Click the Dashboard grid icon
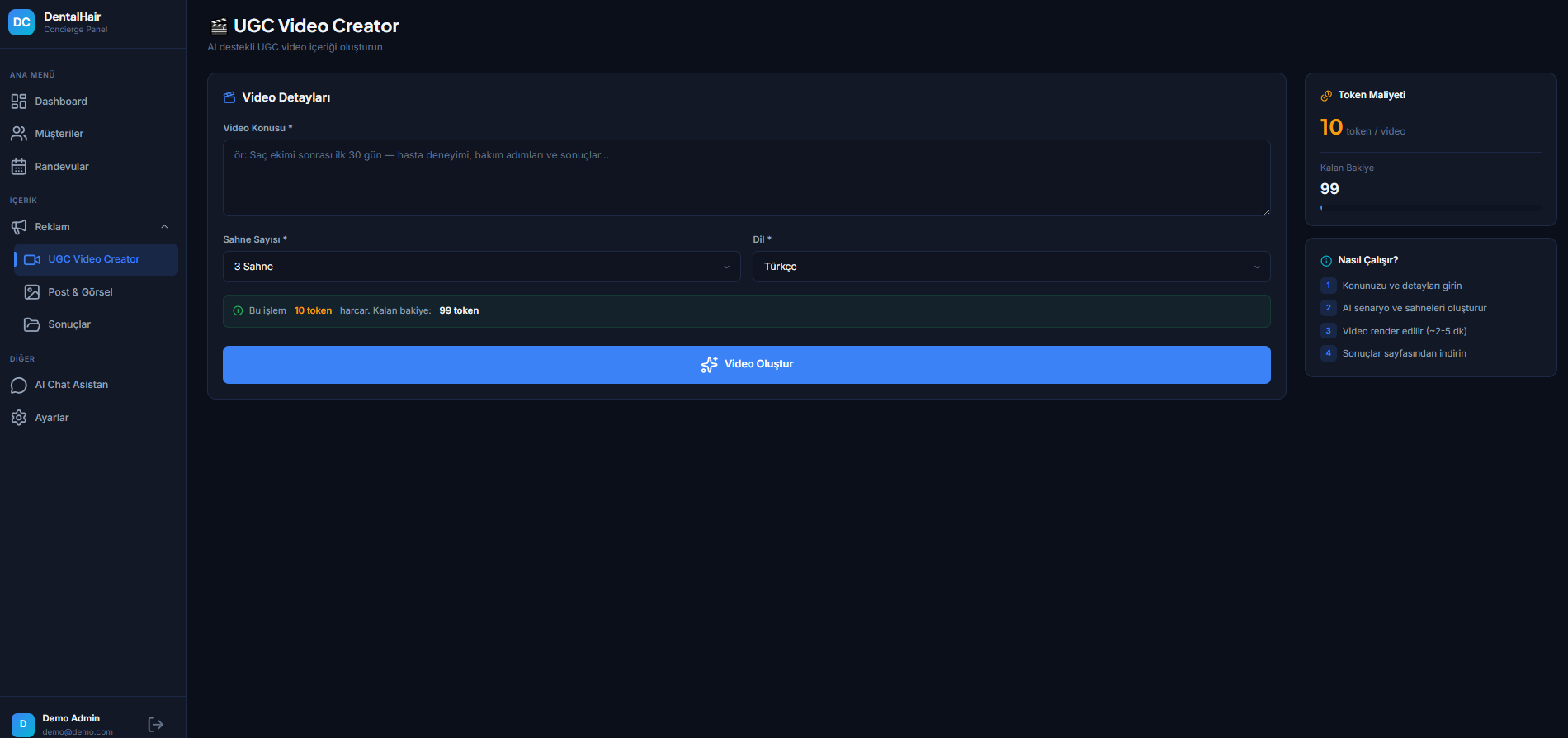 pyautogui.click(x=19, y=102)
